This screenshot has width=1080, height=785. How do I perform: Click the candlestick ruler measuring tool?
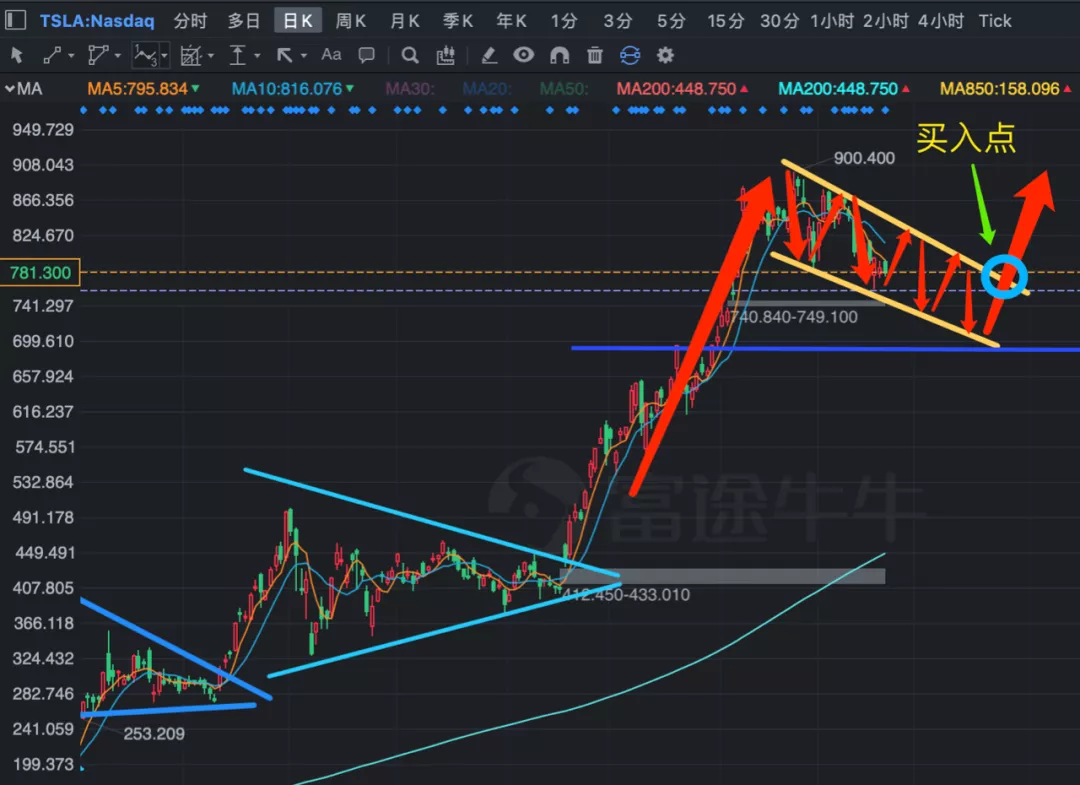(446, 55)
